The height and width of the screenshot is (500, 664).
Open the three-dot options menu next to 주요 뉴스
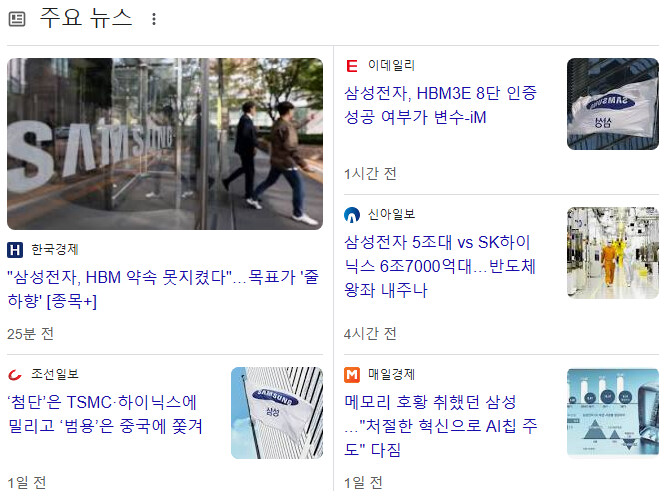[154, 19]
